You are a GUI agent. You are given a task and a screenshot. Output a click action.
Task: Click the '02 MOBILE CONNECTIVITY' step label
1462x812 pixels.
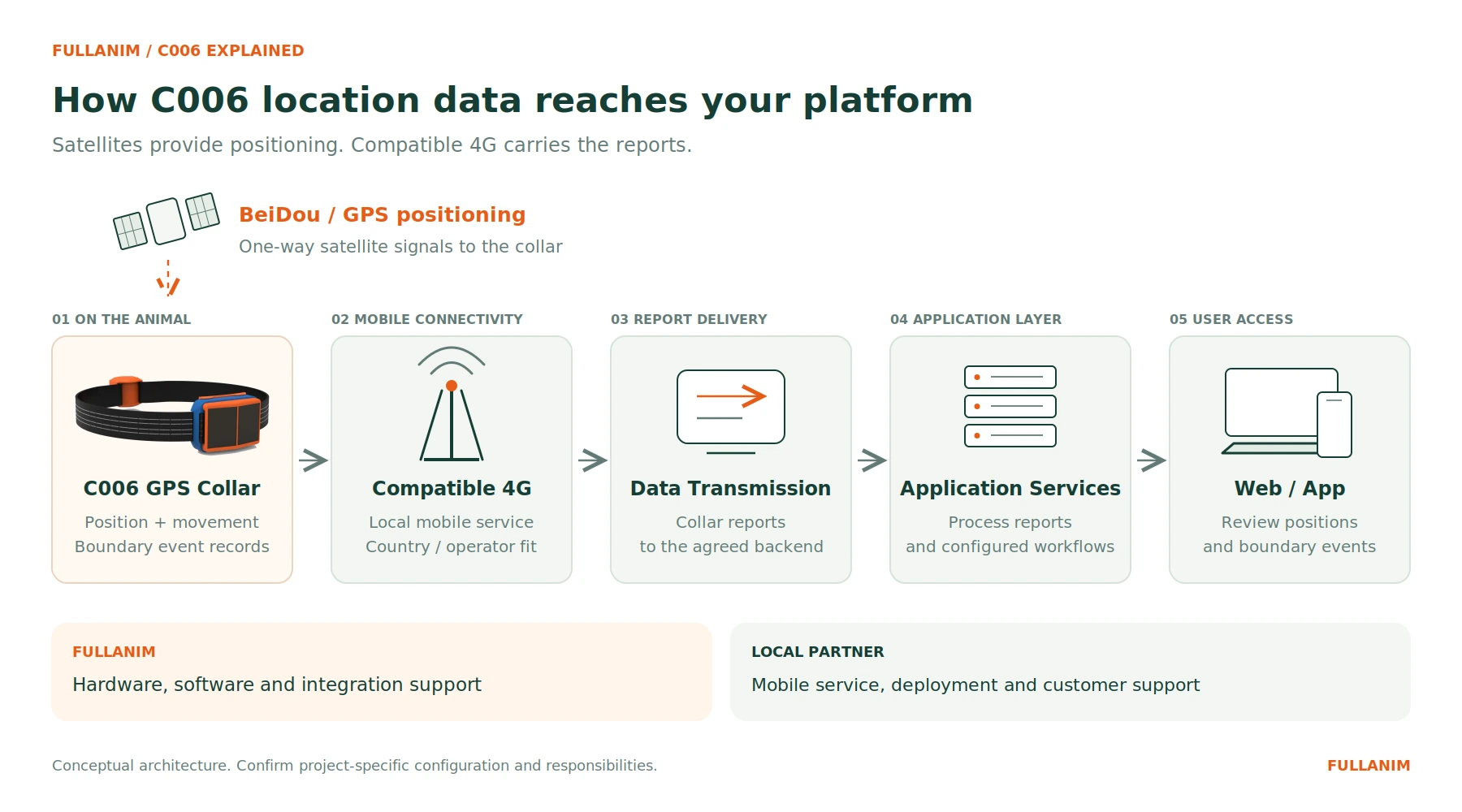point(427,319)
